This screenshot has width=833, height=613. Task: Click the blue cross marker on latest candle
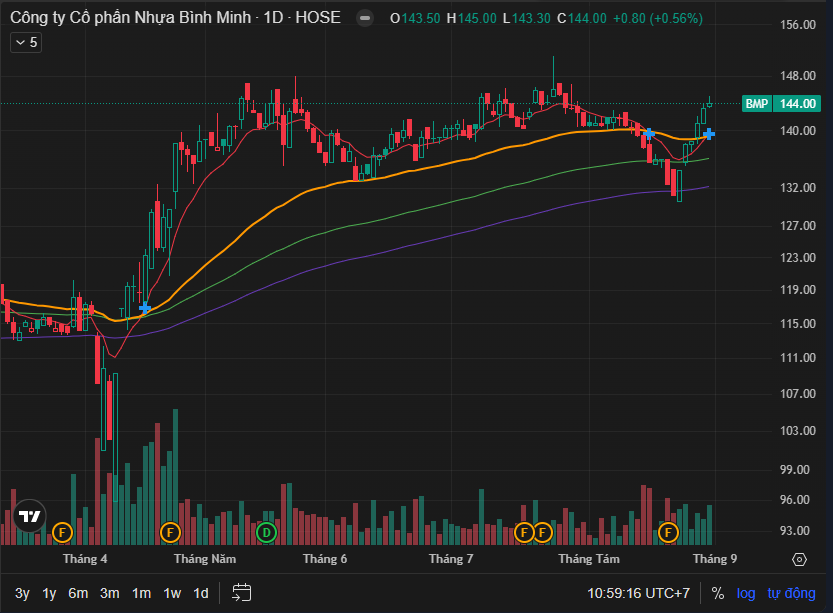[x=709, y=134]
